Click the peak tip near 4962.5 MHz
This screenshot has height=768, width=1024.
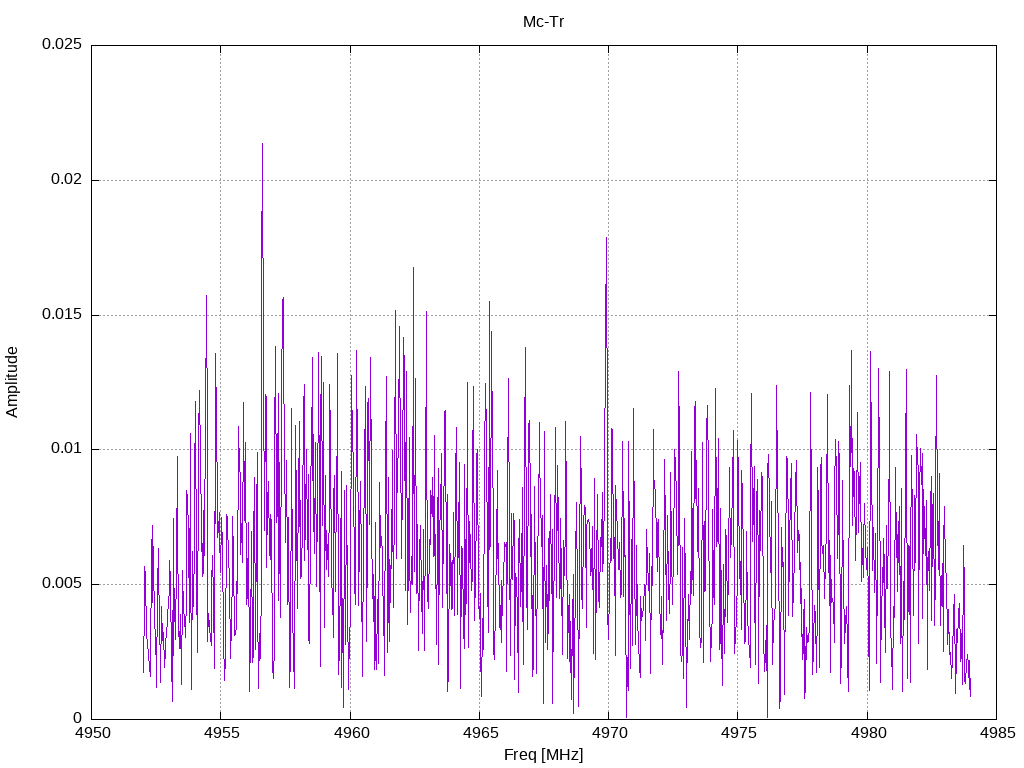[413, 268]
